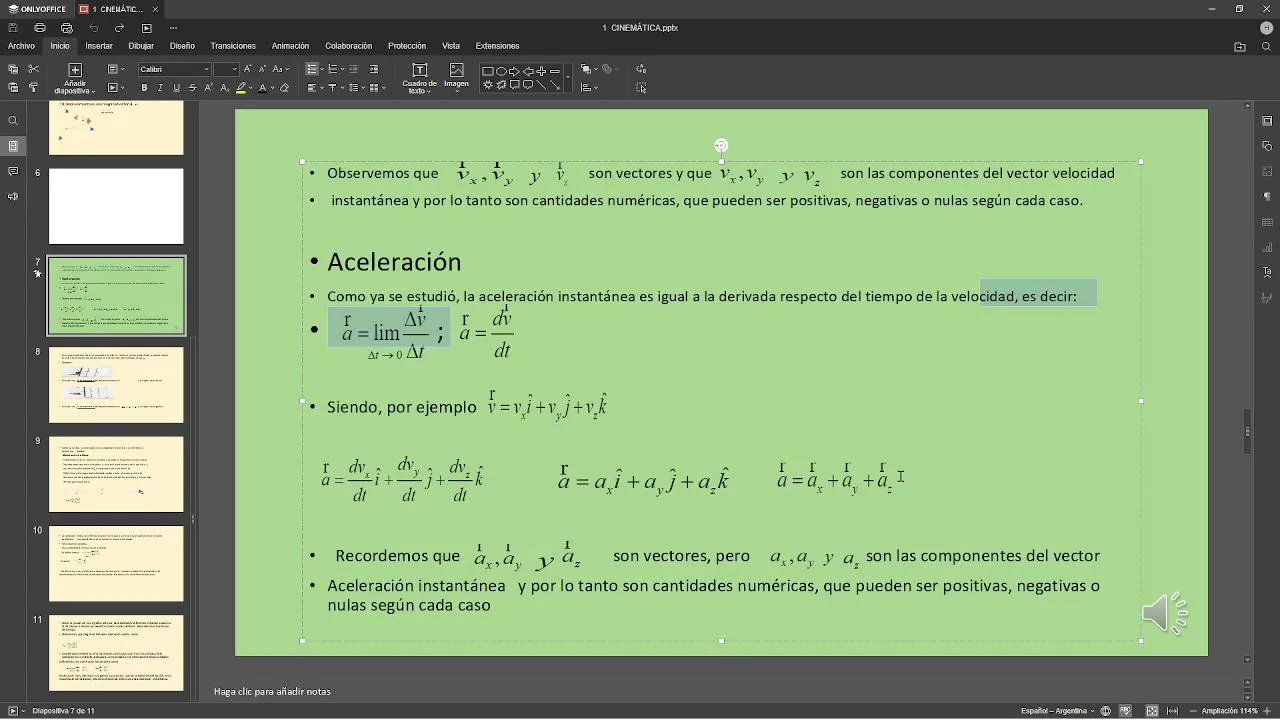This screenshot has width=1280, height=720.
Task: Undo the last action
Action: tap(94, 28)
